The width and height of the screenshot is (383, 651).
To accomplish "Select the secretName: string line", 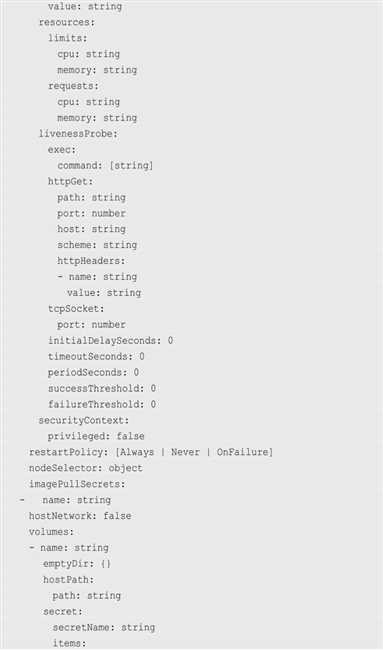I will (x=103, y=627).
